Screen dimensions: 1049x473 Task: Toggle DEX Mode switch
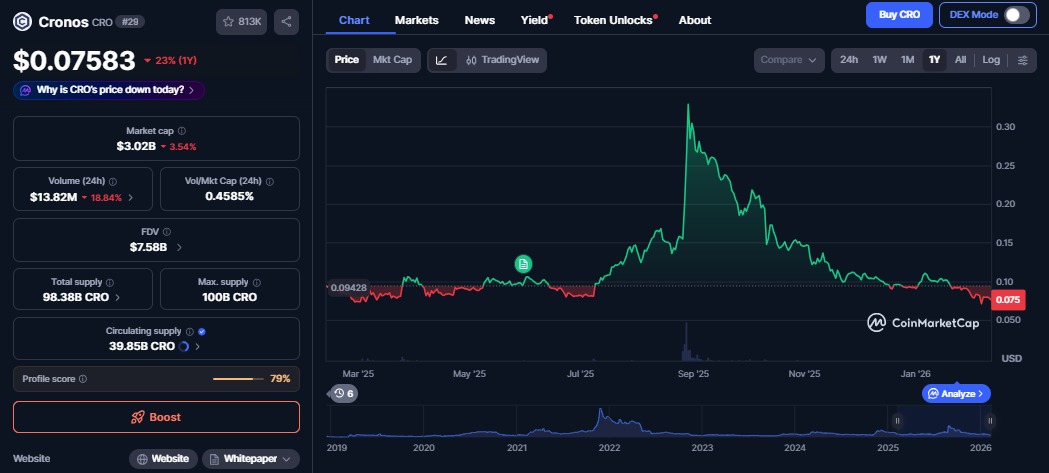tap(1016, 15)
